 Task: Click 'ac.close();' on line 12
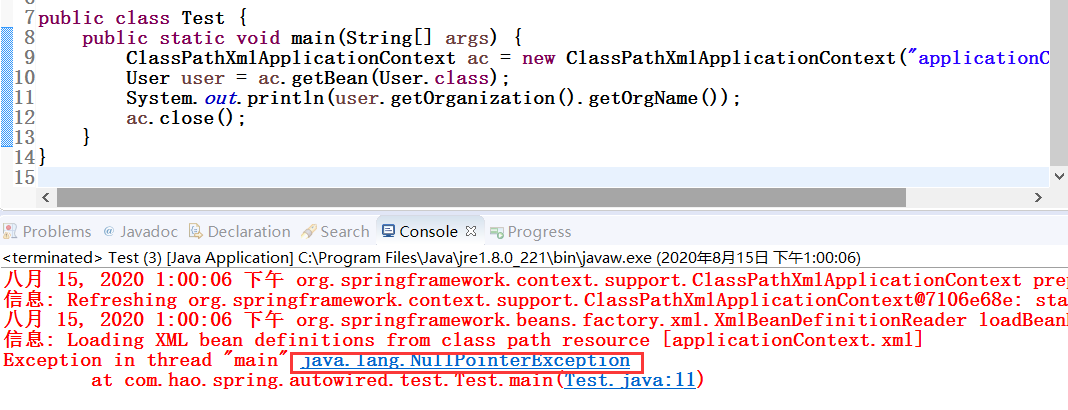pos(185,119)
